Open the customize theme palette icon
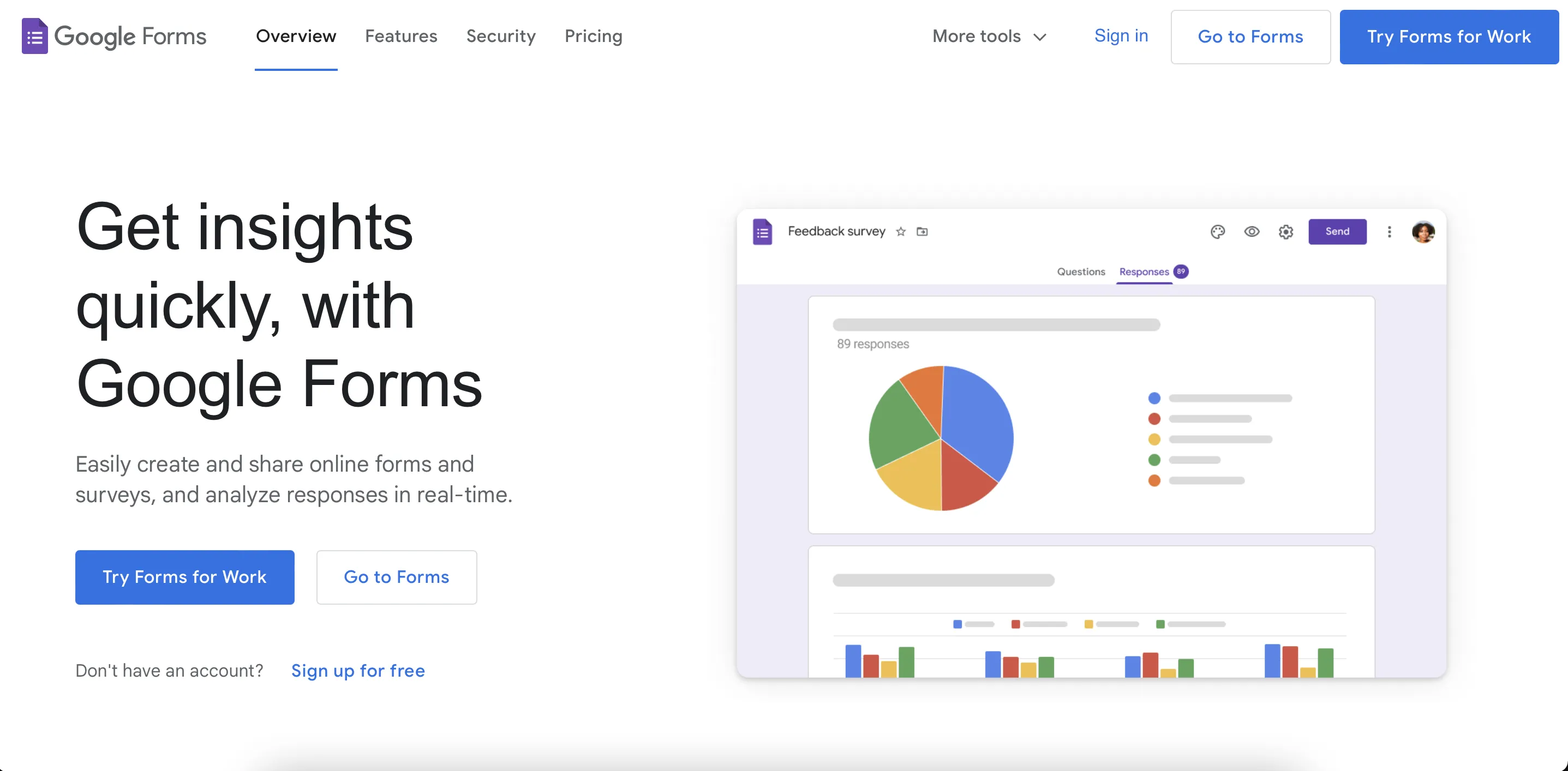The height and width of the screenshot is (771, 1568). coord(1217,232)
